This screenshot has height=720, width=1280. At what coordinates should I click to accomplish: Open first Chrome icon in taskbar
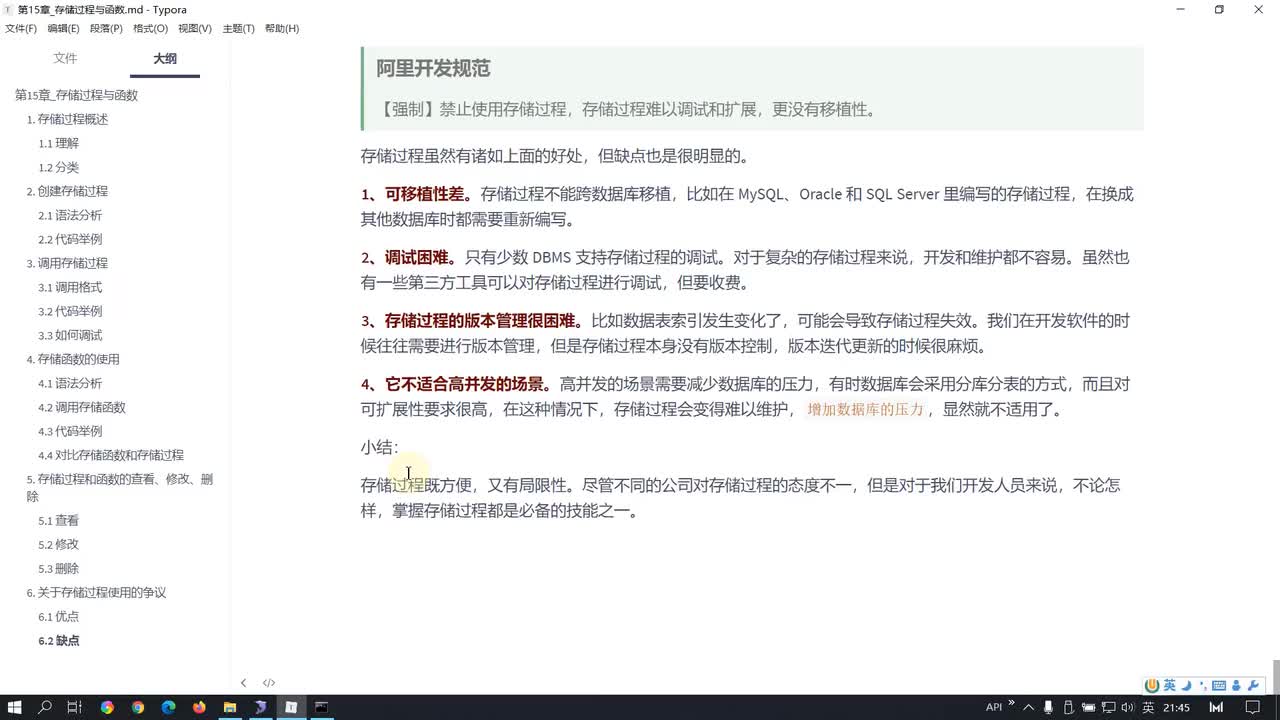(107, 707)
